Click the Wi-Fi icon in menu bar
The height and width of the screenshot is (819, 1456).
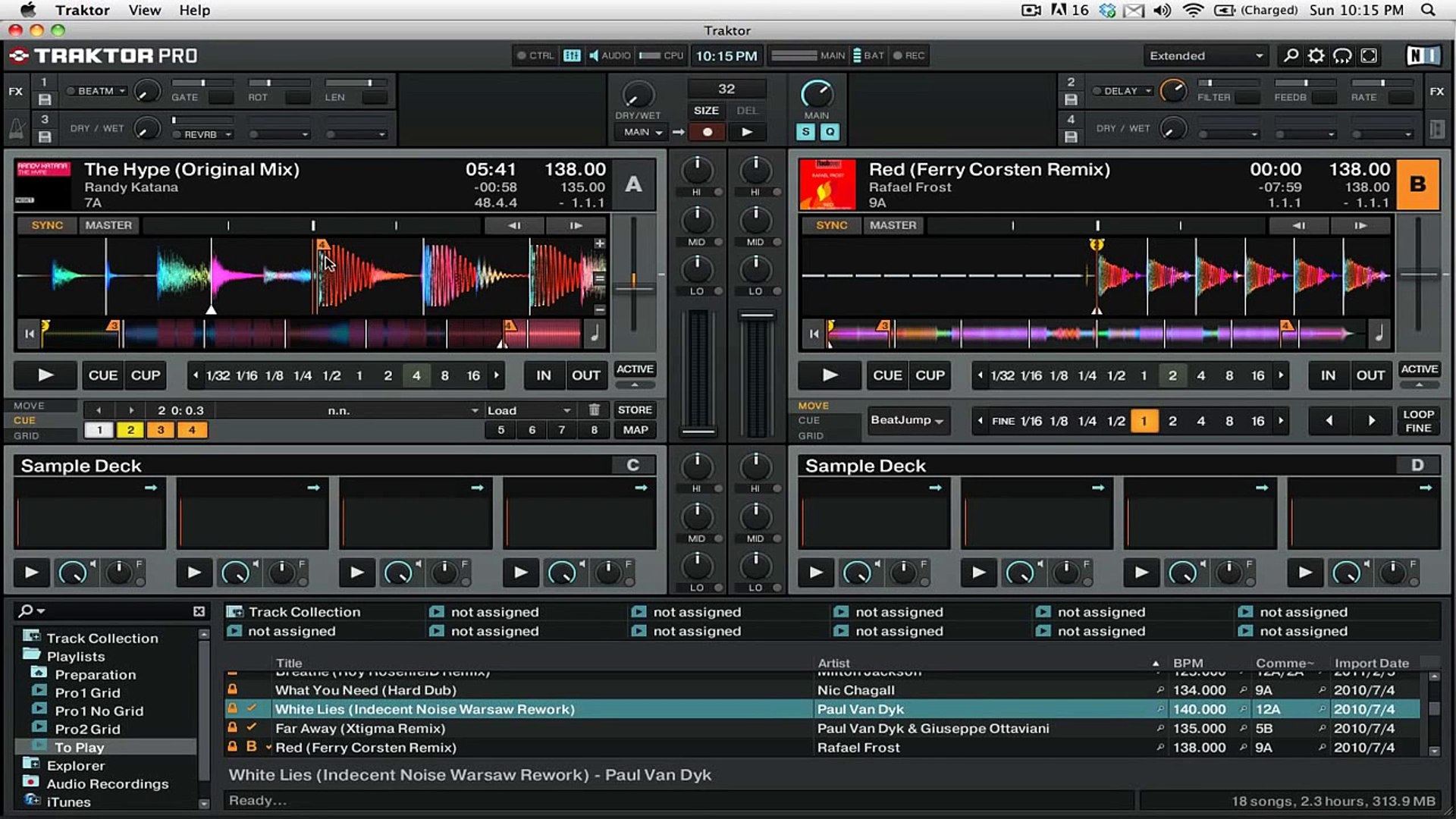(x=1193, y=10)
